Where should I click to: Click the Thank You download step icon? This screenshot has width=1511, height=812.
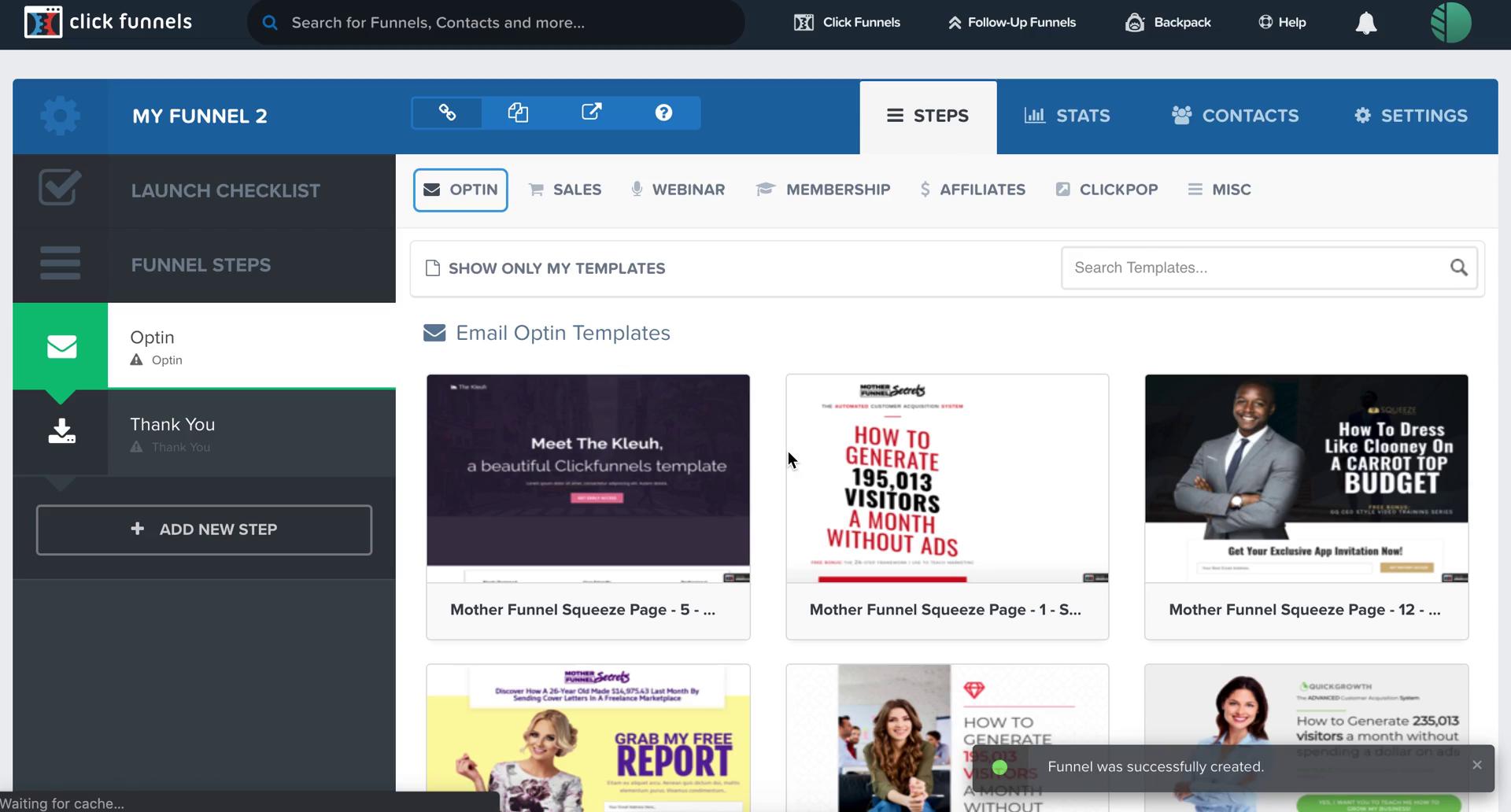(61, 431)
